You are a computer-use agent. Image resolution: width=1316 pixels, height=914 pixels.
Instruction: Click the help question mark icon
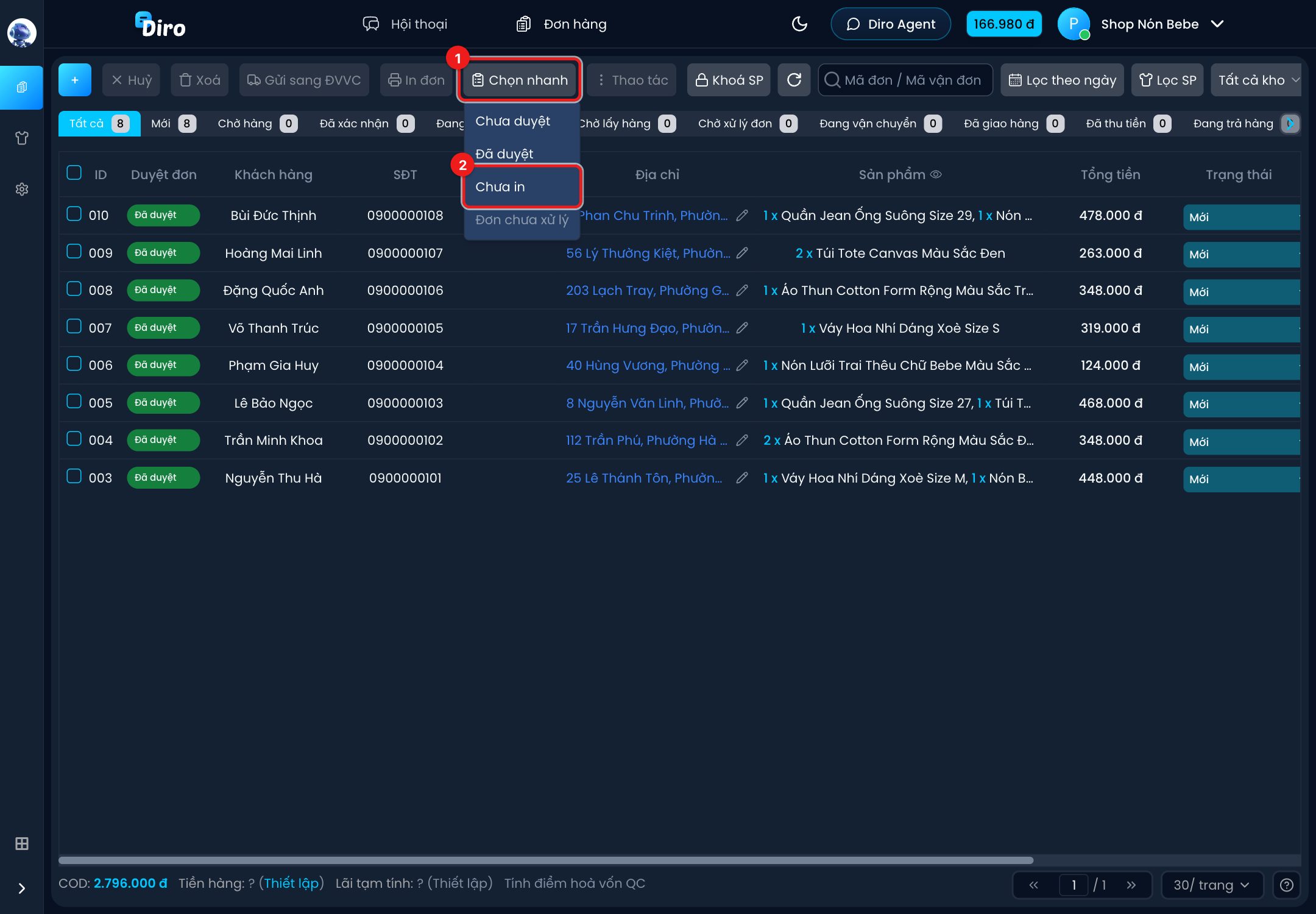pyautogui.click(x=1287, y=885)
